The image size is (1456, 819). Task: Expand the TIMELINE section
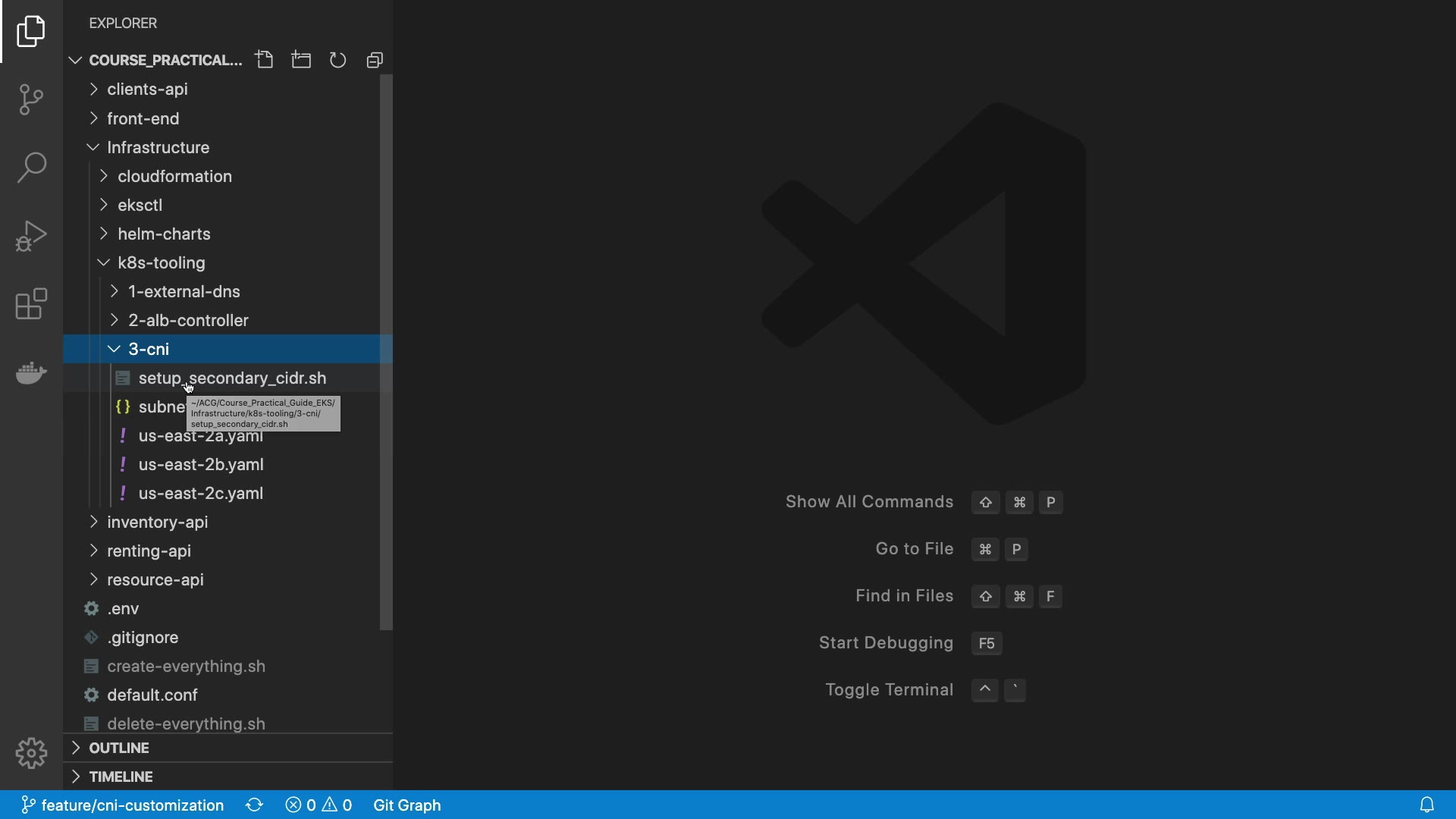(x=121, y=777)
